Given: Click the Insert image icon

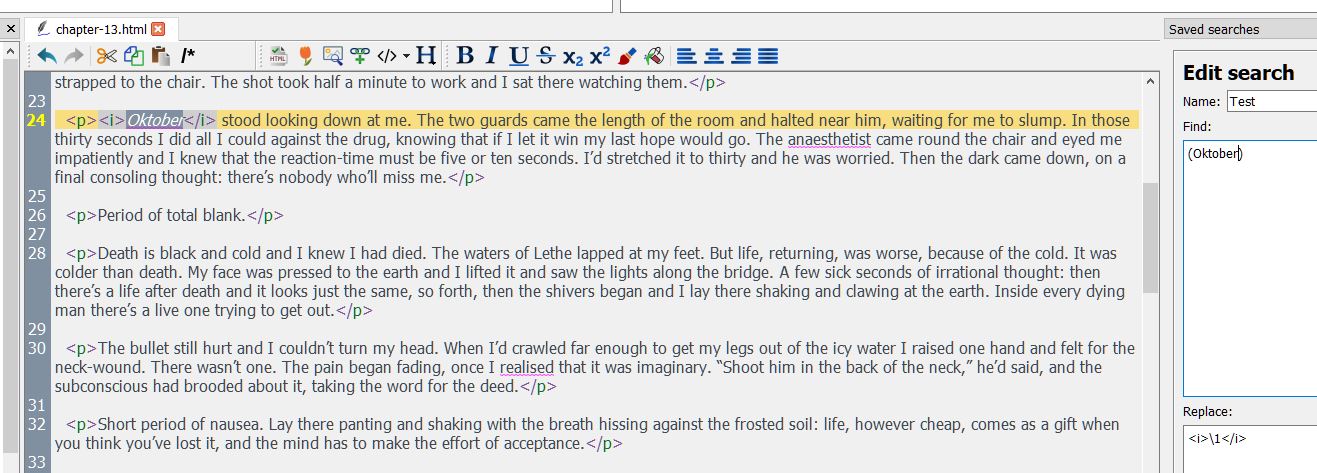Looking at the screenshot, I should click(333, 56).
